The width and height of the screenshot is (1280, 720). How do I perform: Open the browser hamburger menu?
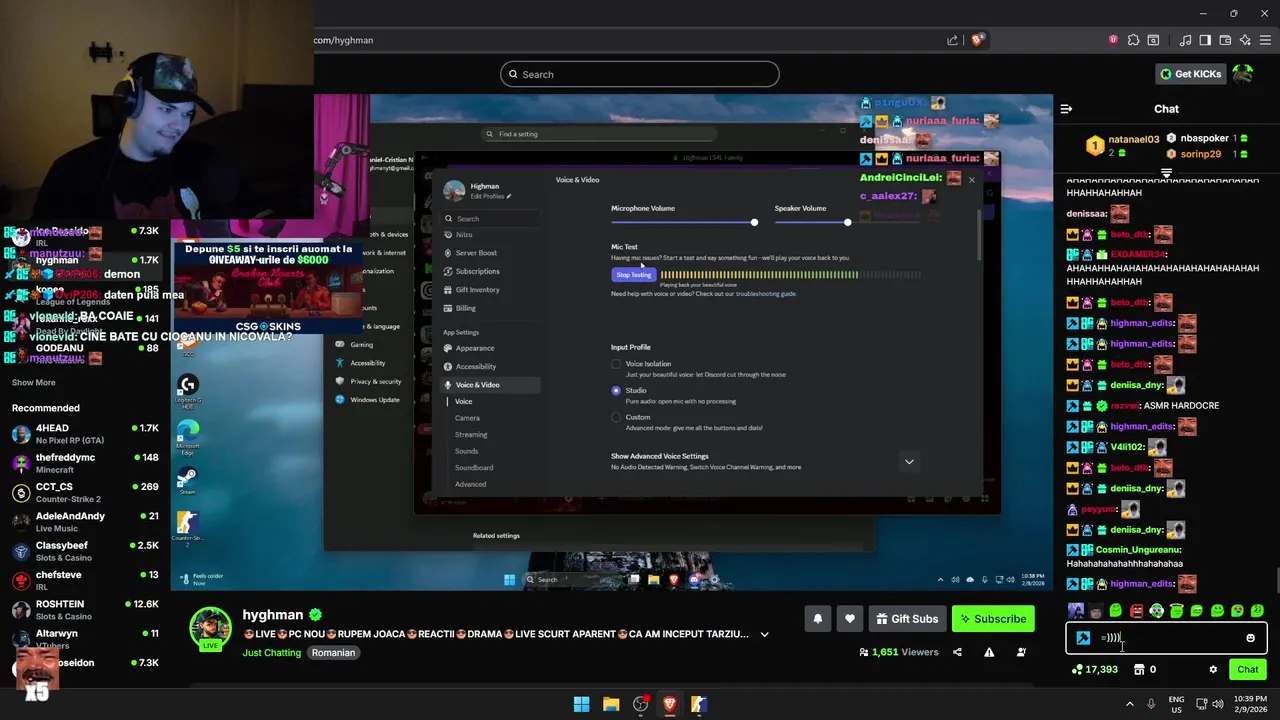point(1265,40)
